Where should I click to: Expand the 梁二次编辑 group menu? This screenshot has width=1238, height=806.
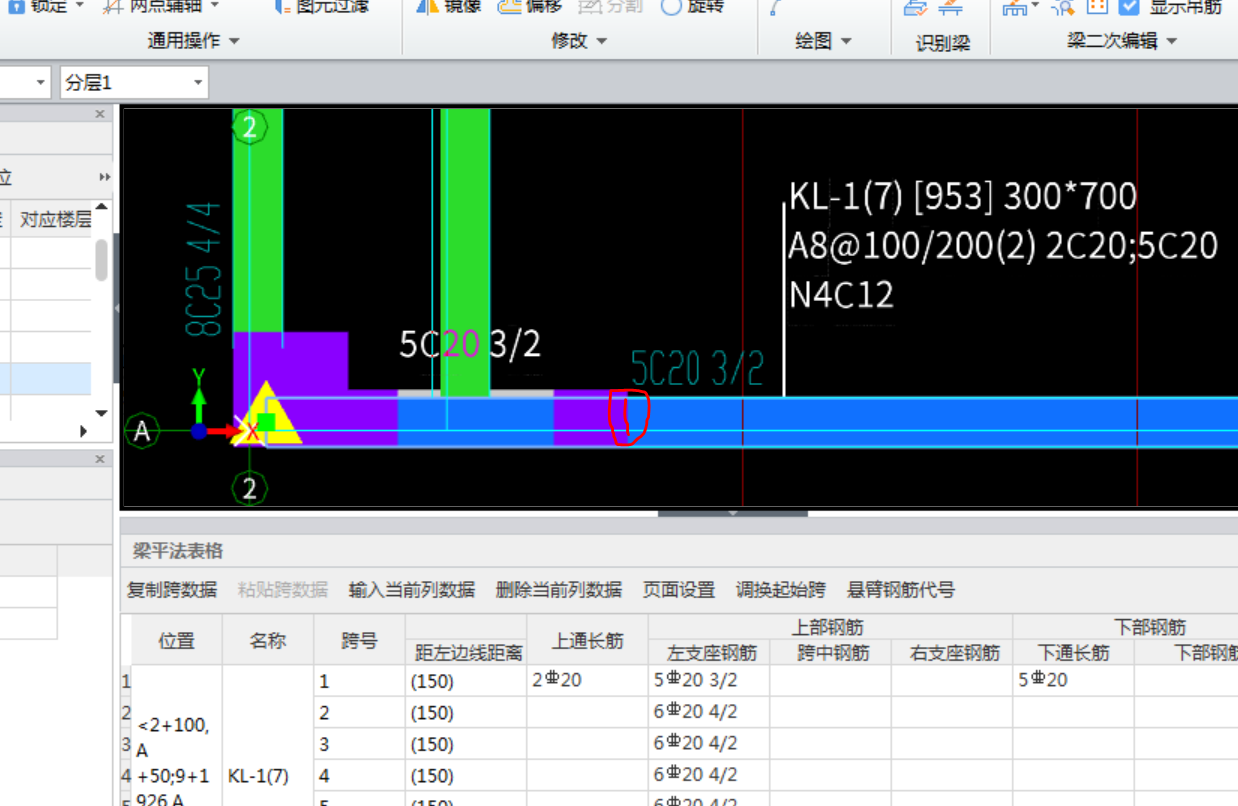(x=1122, y=41)
